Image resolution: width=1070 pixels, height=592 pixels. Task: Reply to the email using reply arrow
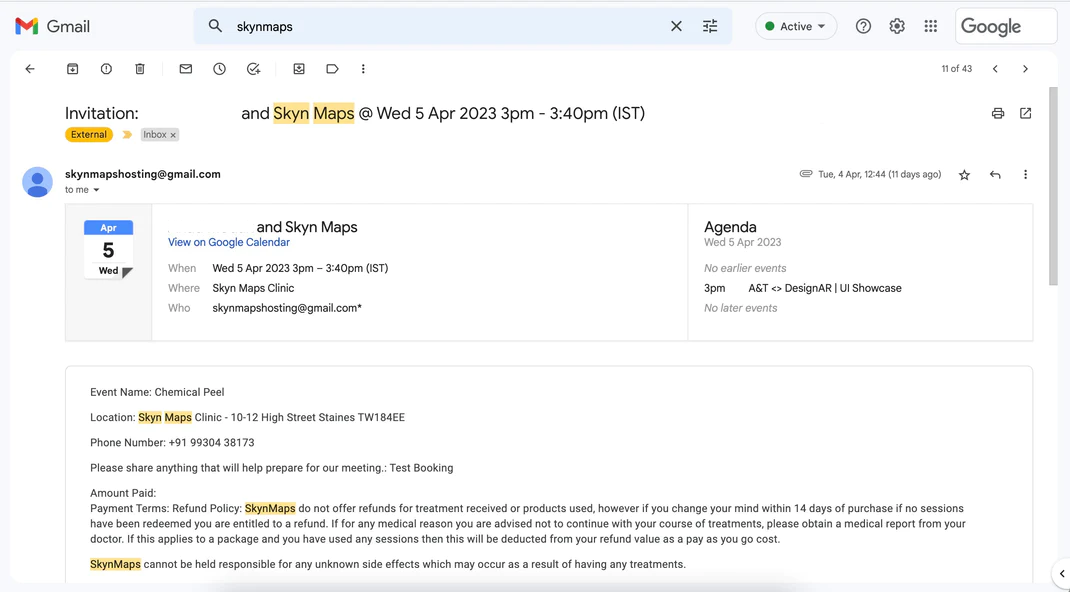pos(995,175)
